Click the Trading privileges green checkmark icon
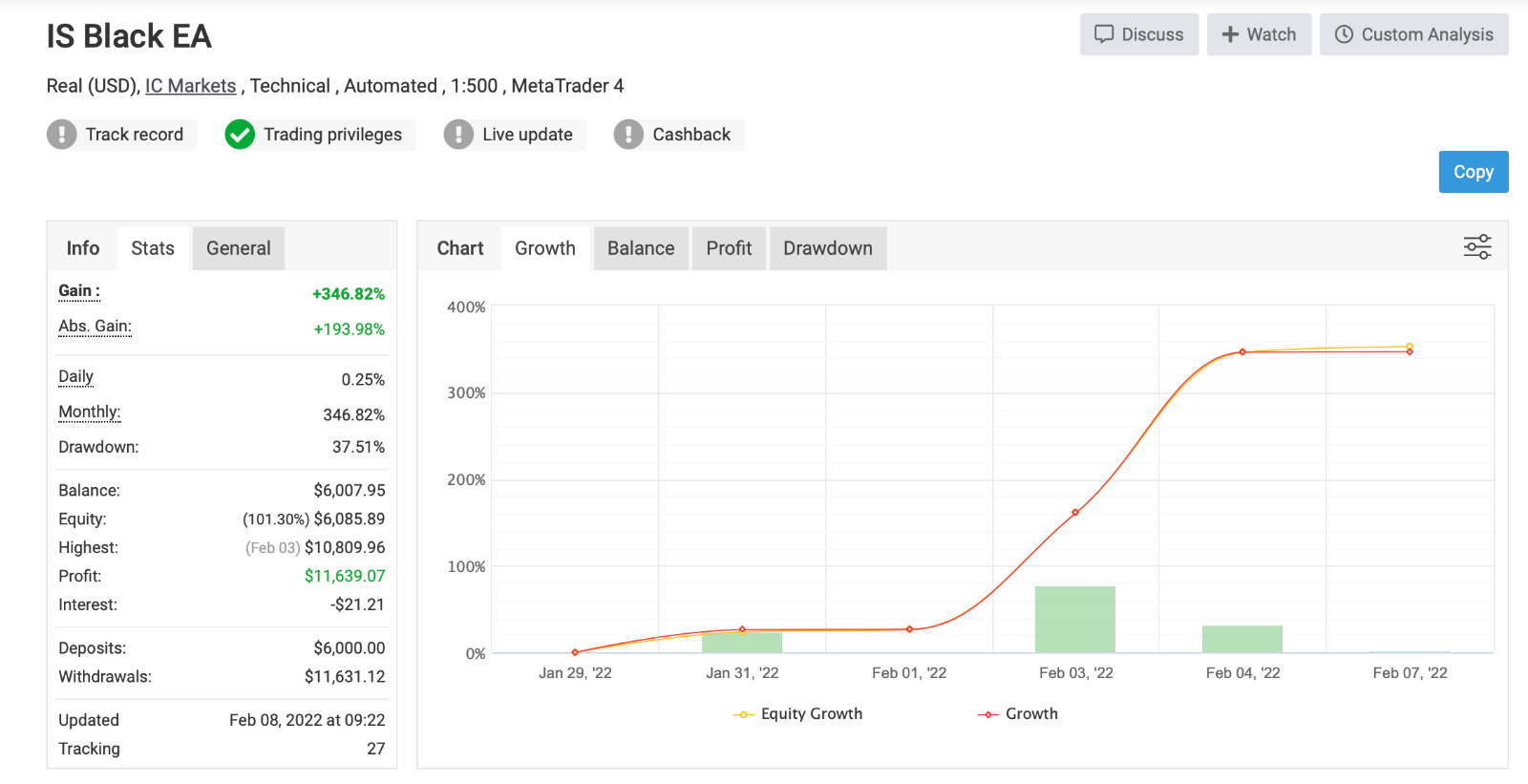 coord(240,135)
